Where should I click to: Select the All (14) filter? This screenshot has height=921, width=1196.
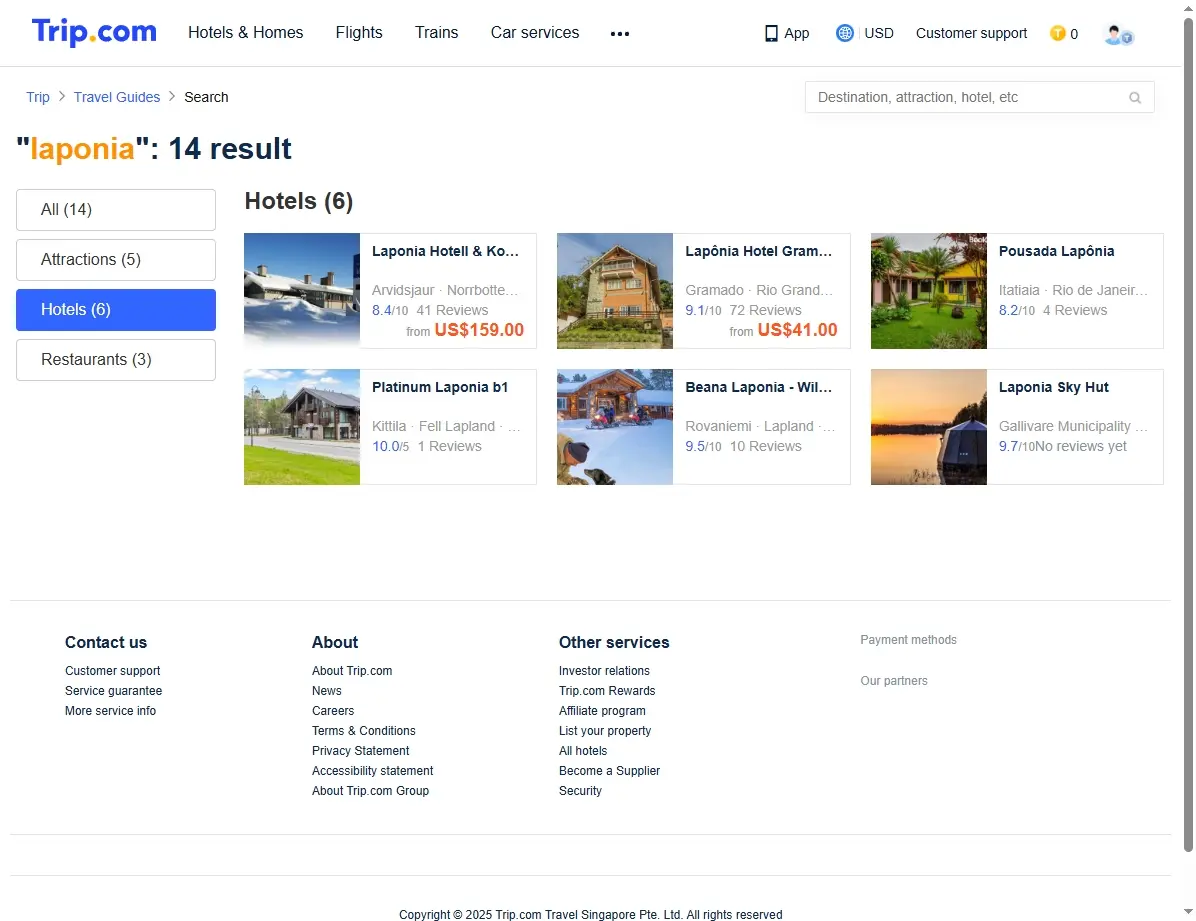pos(116,210)
